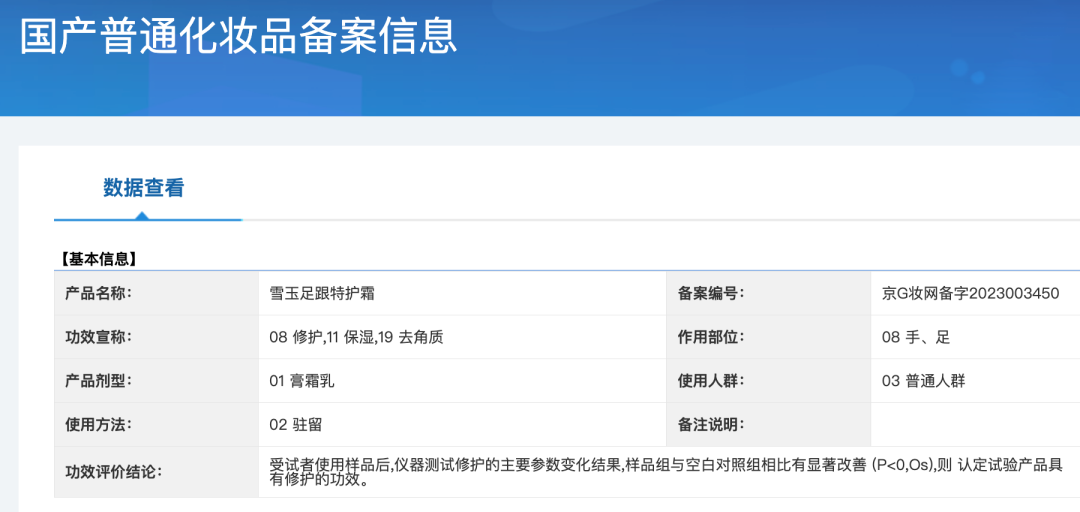The width and height of the screenshot is (1080, 512).
Task: Select value 08 手、足
Action: pyautogui.click(x=916, y=338)
